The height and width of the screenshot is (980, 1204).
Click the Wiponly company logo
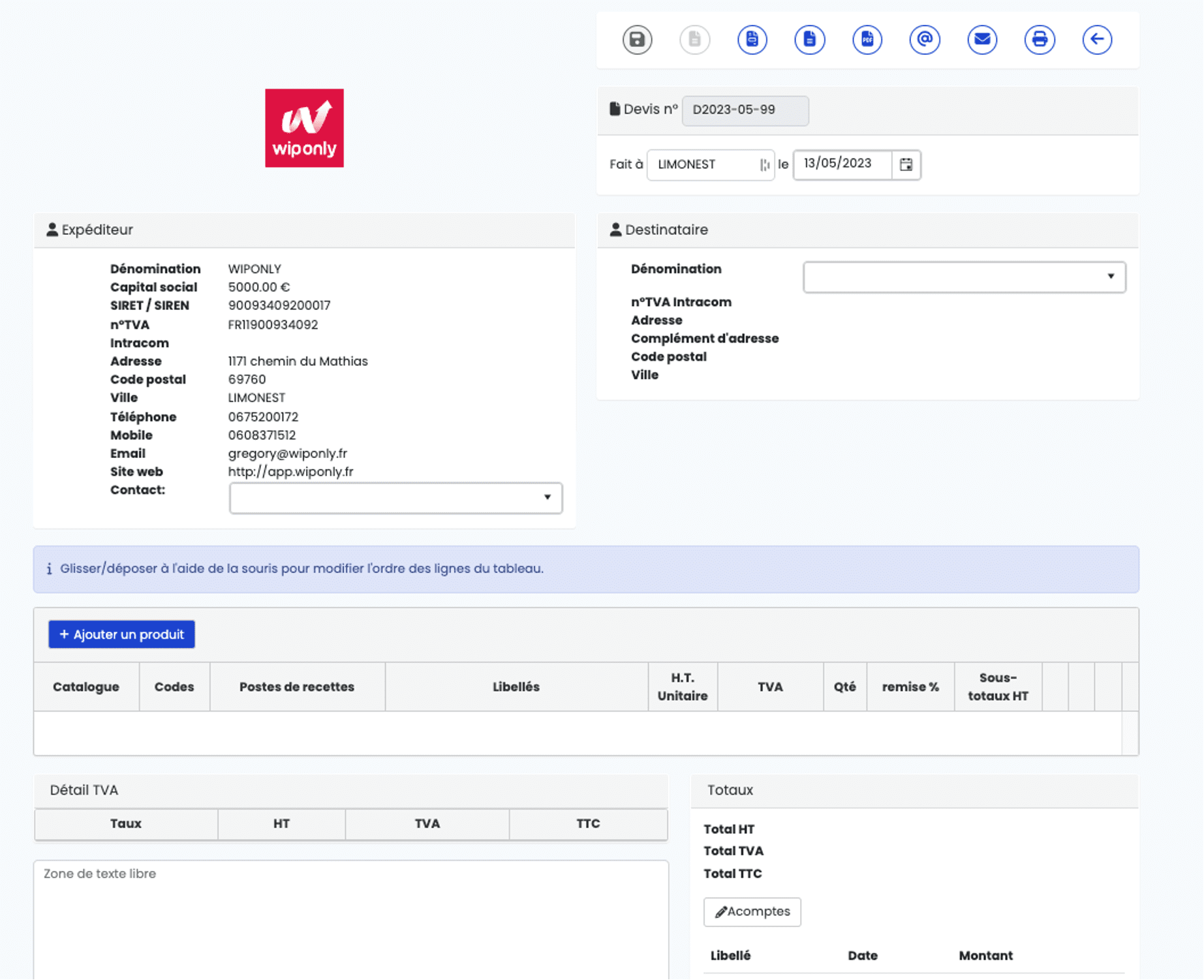(304, 128)
